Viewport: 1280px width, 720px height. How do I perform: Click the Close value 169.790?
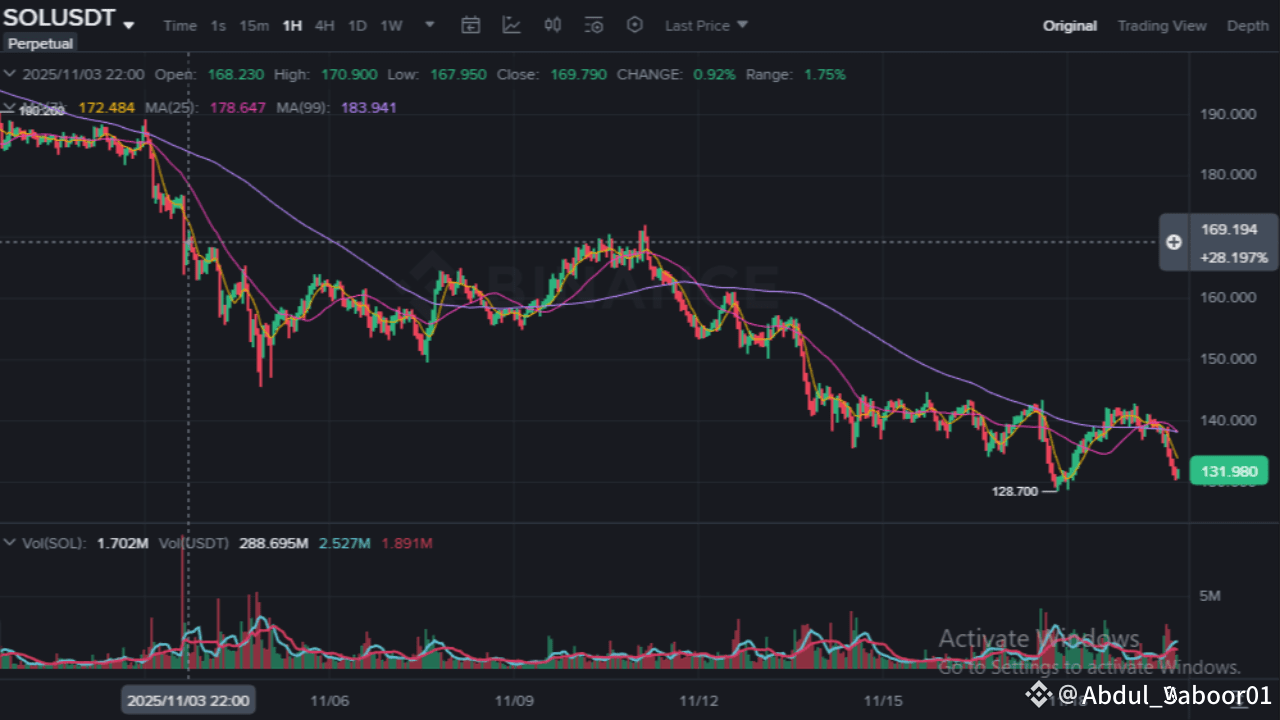click(578, 74)
